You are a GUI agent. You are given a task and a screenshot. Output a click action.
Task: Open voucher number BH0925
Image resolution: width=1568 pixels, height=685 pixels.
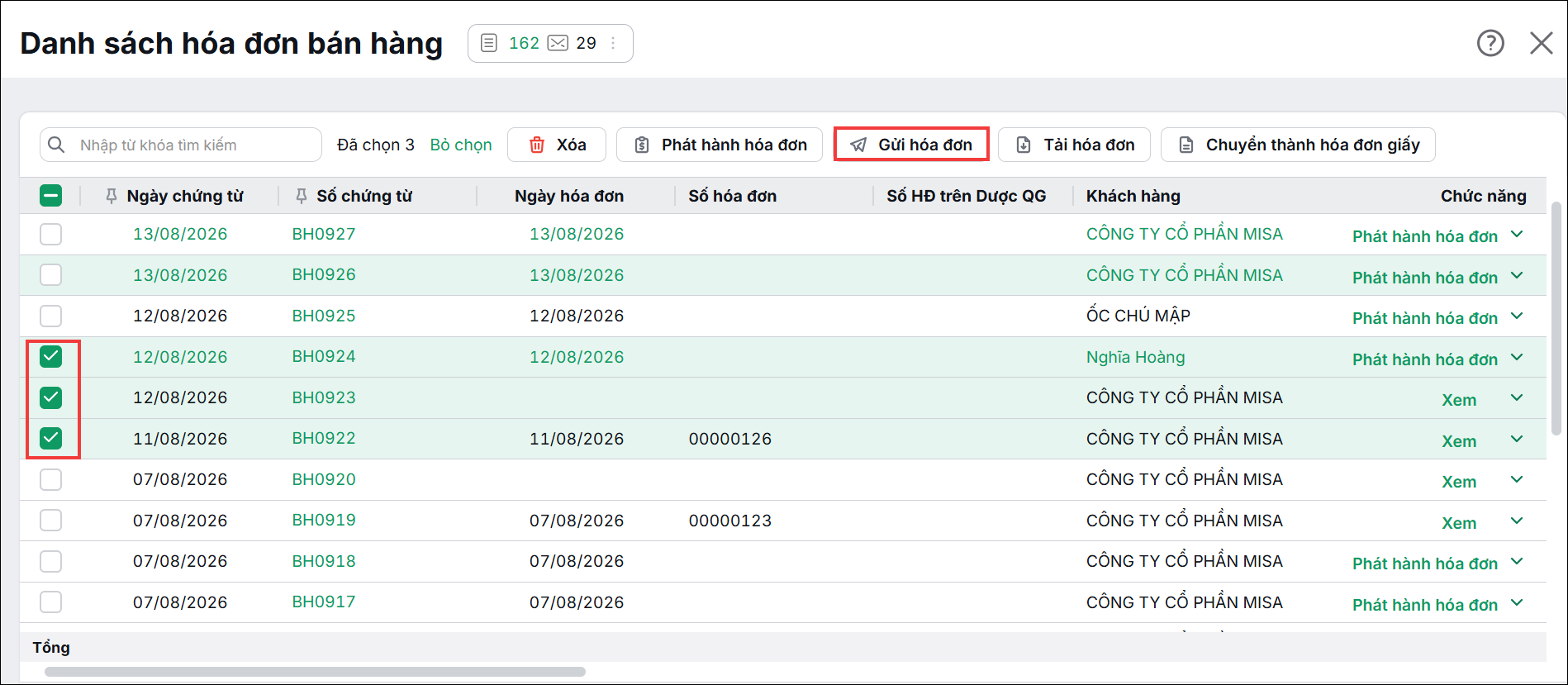(324, 316)
